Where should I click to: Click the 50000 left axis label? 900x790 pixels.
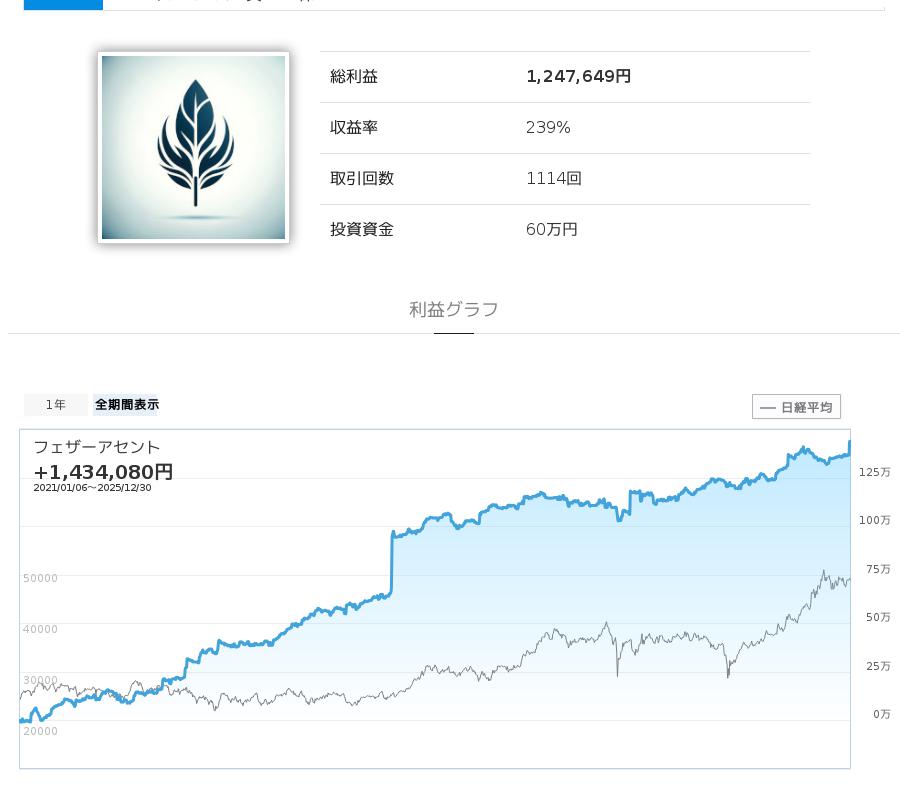click(40, 578)
